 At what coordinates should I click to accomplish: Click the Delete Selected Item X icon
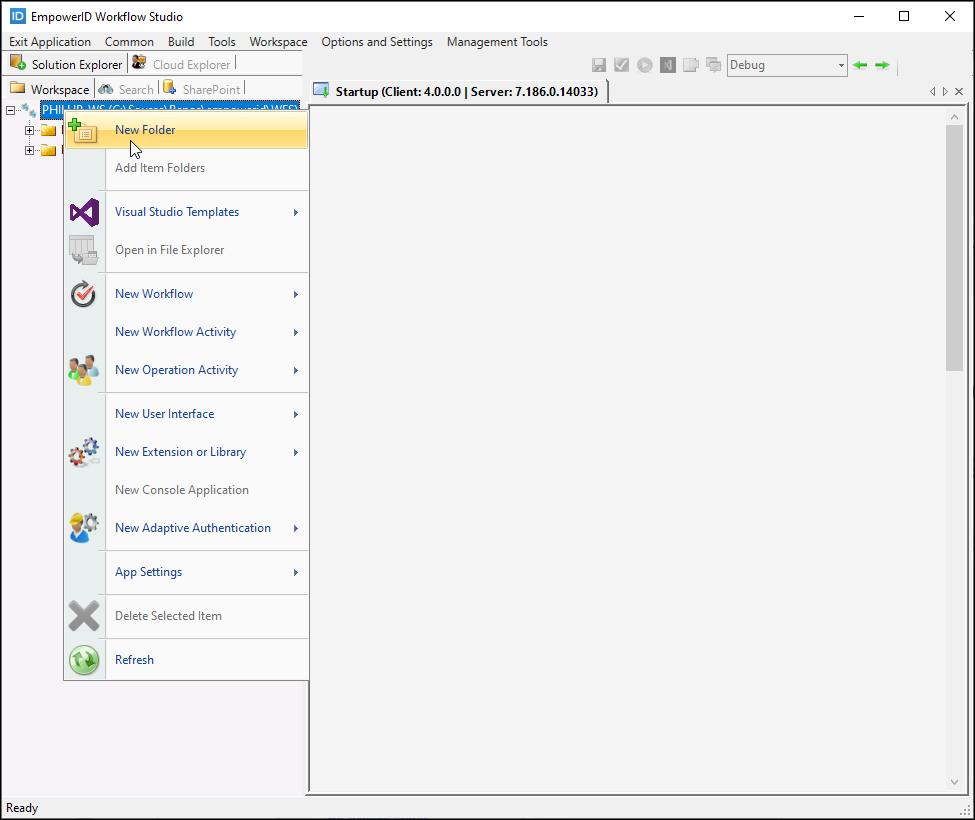coord(84,616)
